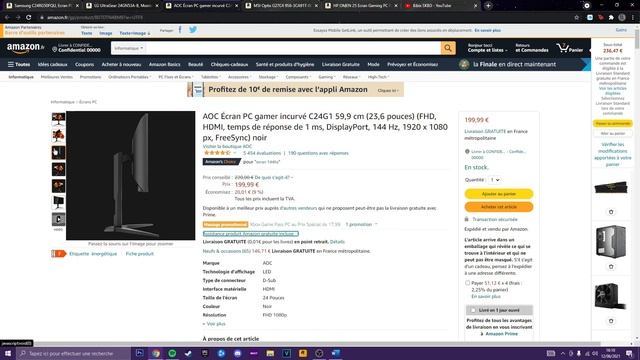Expand the 1 promotion dropdown
Viewport: 640px width, 360px height.
pos(362,224)
